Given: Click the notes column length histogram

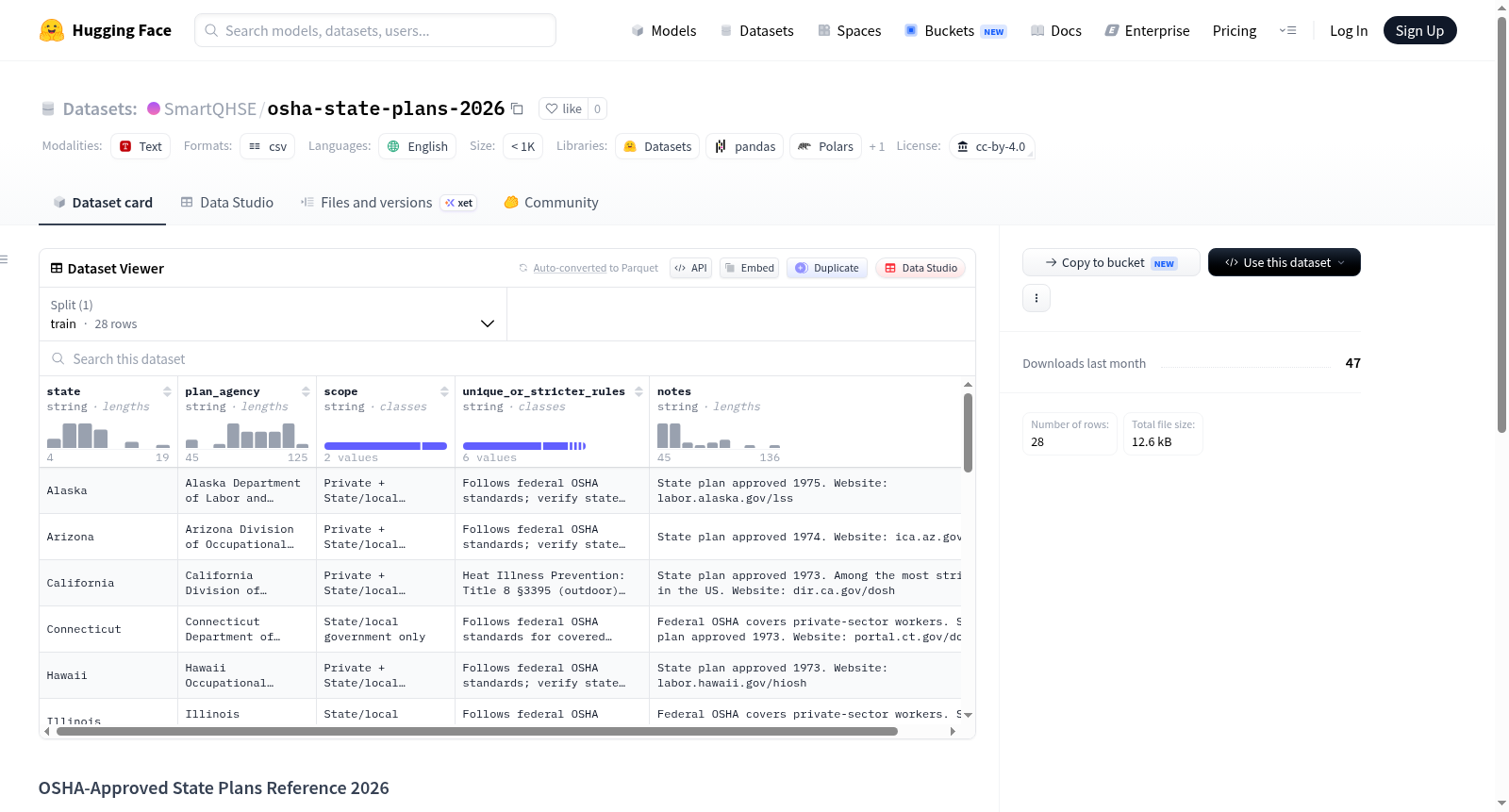Looking at the screenshot, I should 719,435.
